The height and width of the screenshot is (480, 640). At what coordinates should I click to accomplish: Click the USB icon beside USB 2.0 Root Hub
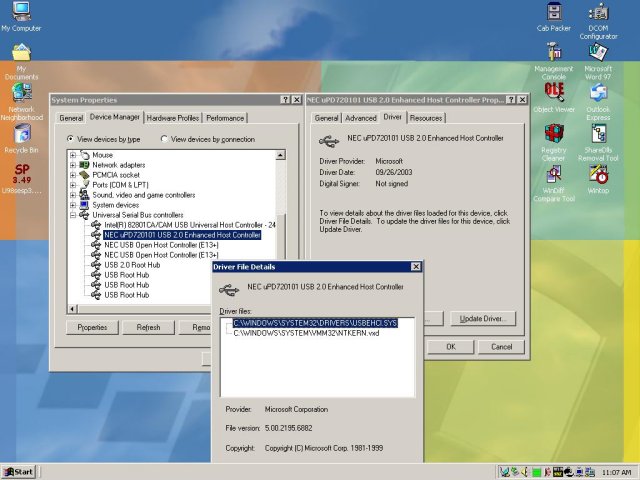tap(96, 265)
